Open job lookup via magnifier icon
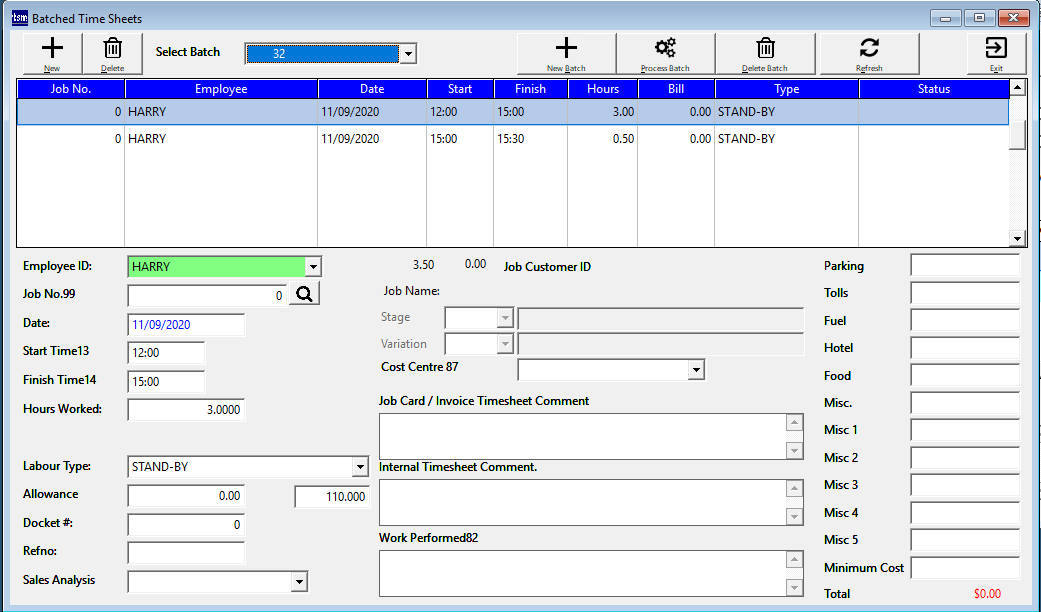 tap(304, 295)
